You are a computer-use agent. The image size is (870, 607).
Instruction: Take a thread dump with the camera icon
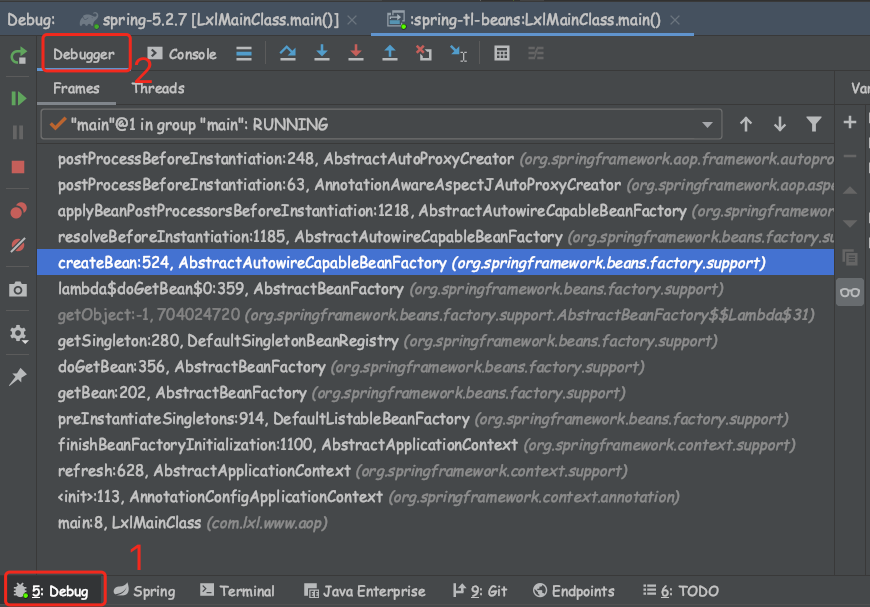tap(18, 289)
